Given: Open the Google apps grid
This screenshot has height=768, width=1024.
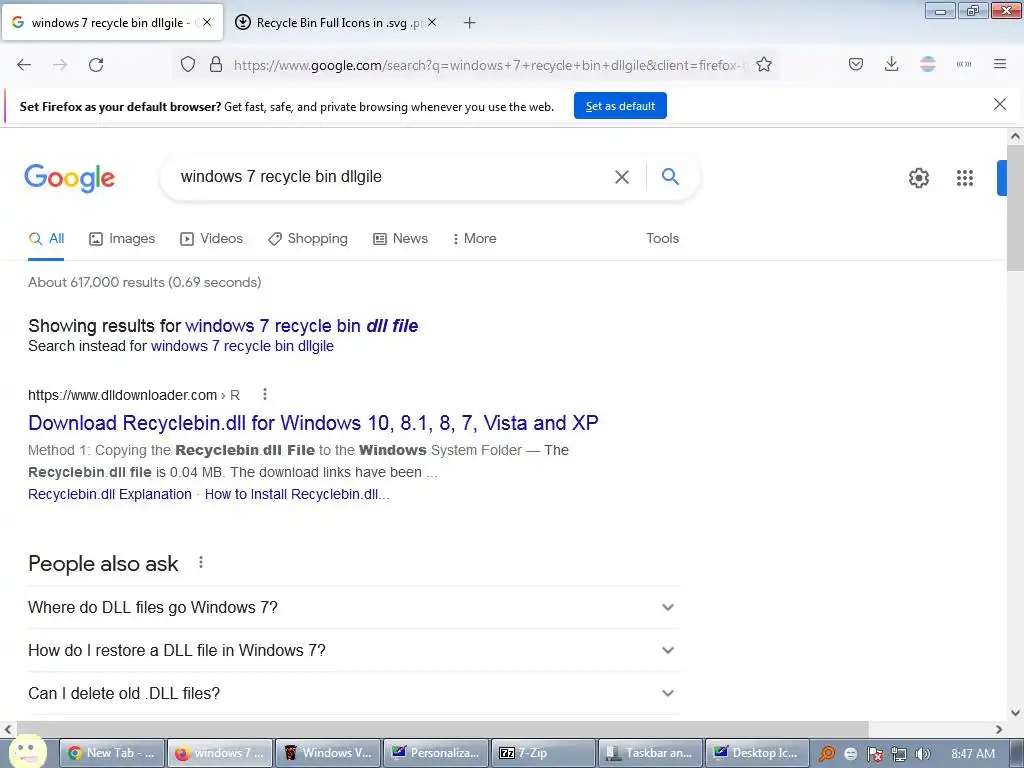Looking at the screenshot, I should (965, 178).
